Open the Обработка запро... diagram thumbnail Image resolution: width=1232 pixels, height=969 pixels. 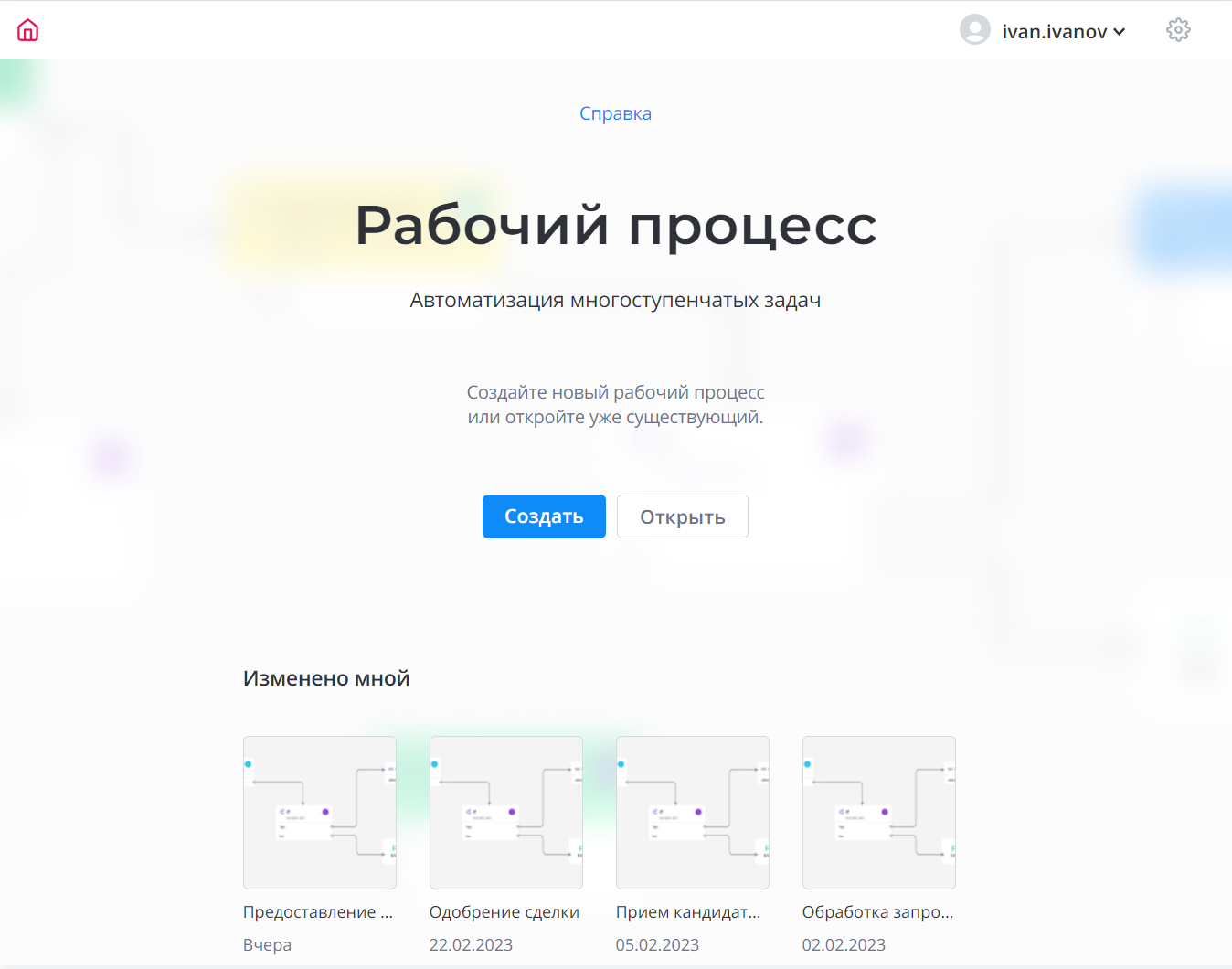click(x=879, y=812)
